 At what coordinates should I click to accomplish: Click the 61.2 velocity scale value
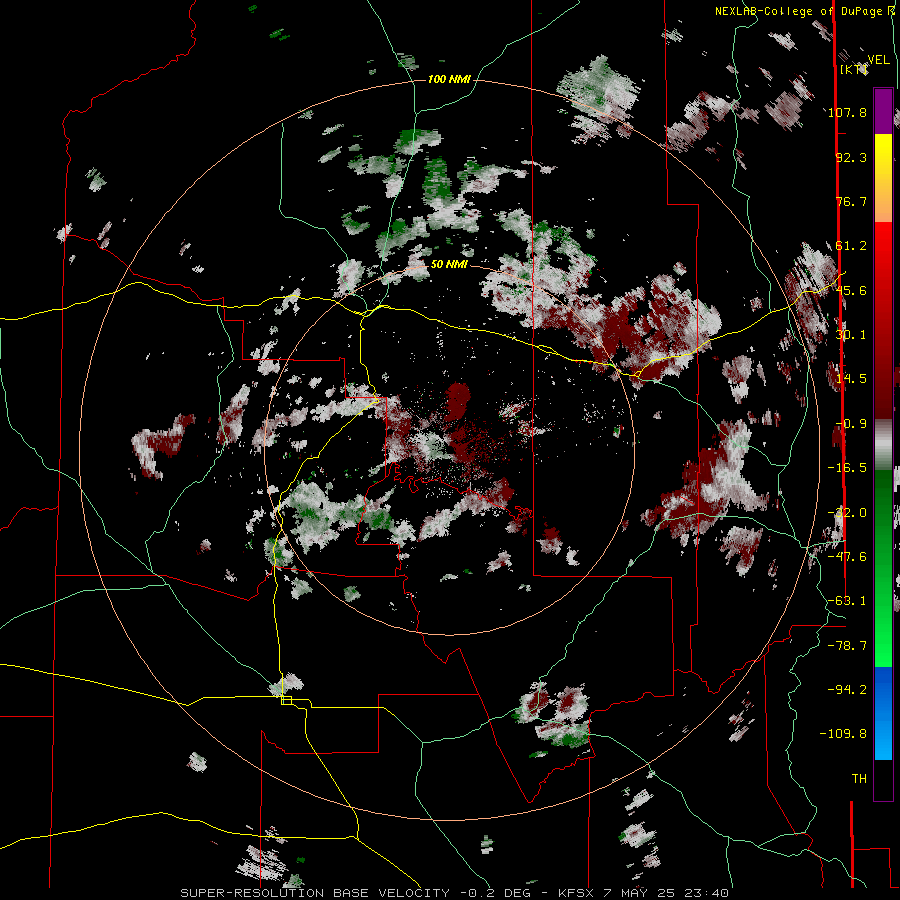point(851,246)
